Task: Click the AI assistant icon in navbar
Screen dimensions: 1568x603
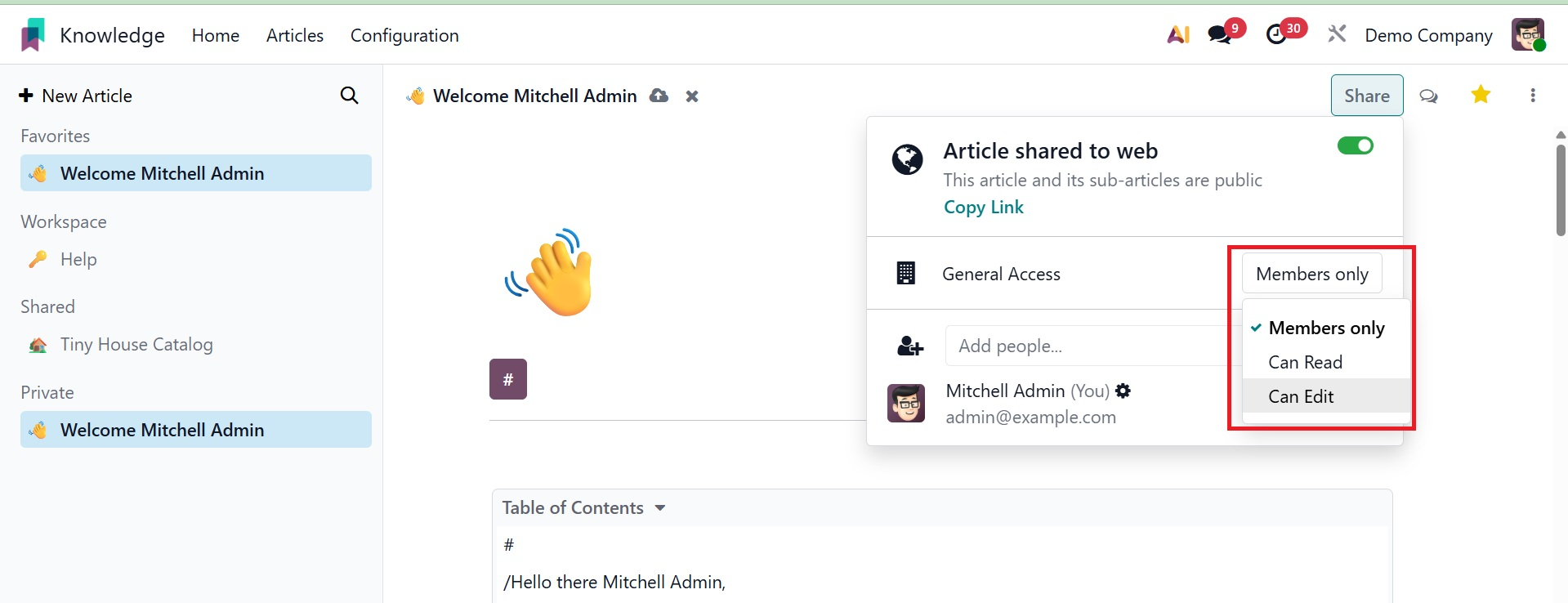Action: click(x=1177, y=34)
